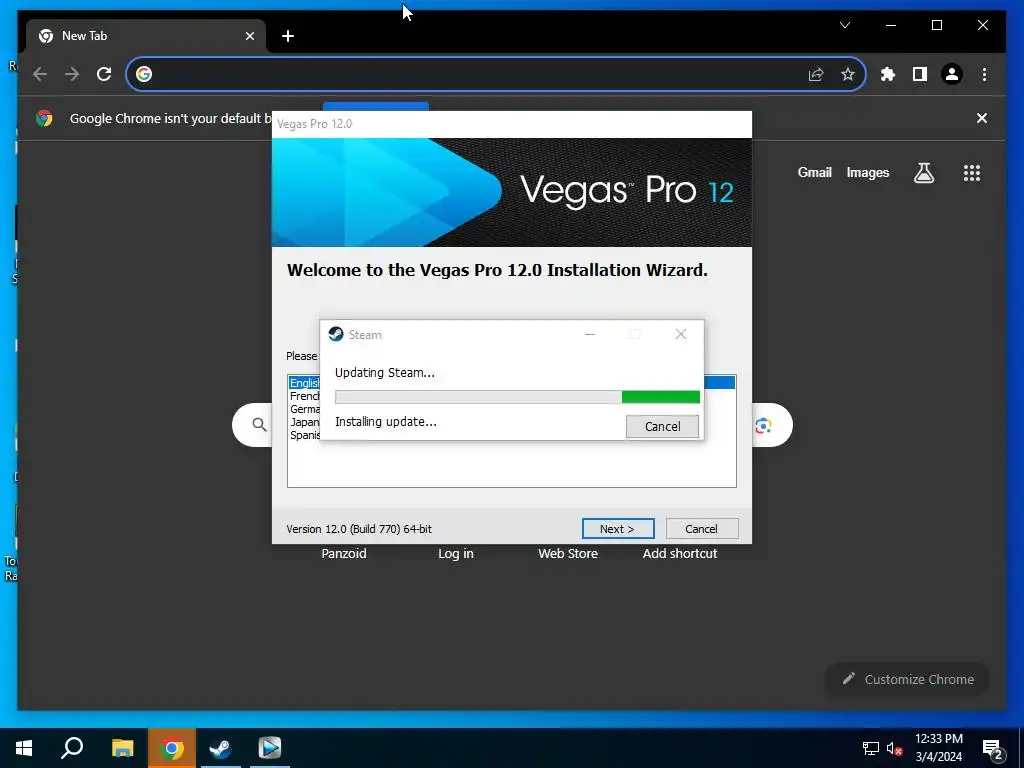Cancel the Steam update
Image resolution: width=1024 pixels, height=768 pixels.
662,426
